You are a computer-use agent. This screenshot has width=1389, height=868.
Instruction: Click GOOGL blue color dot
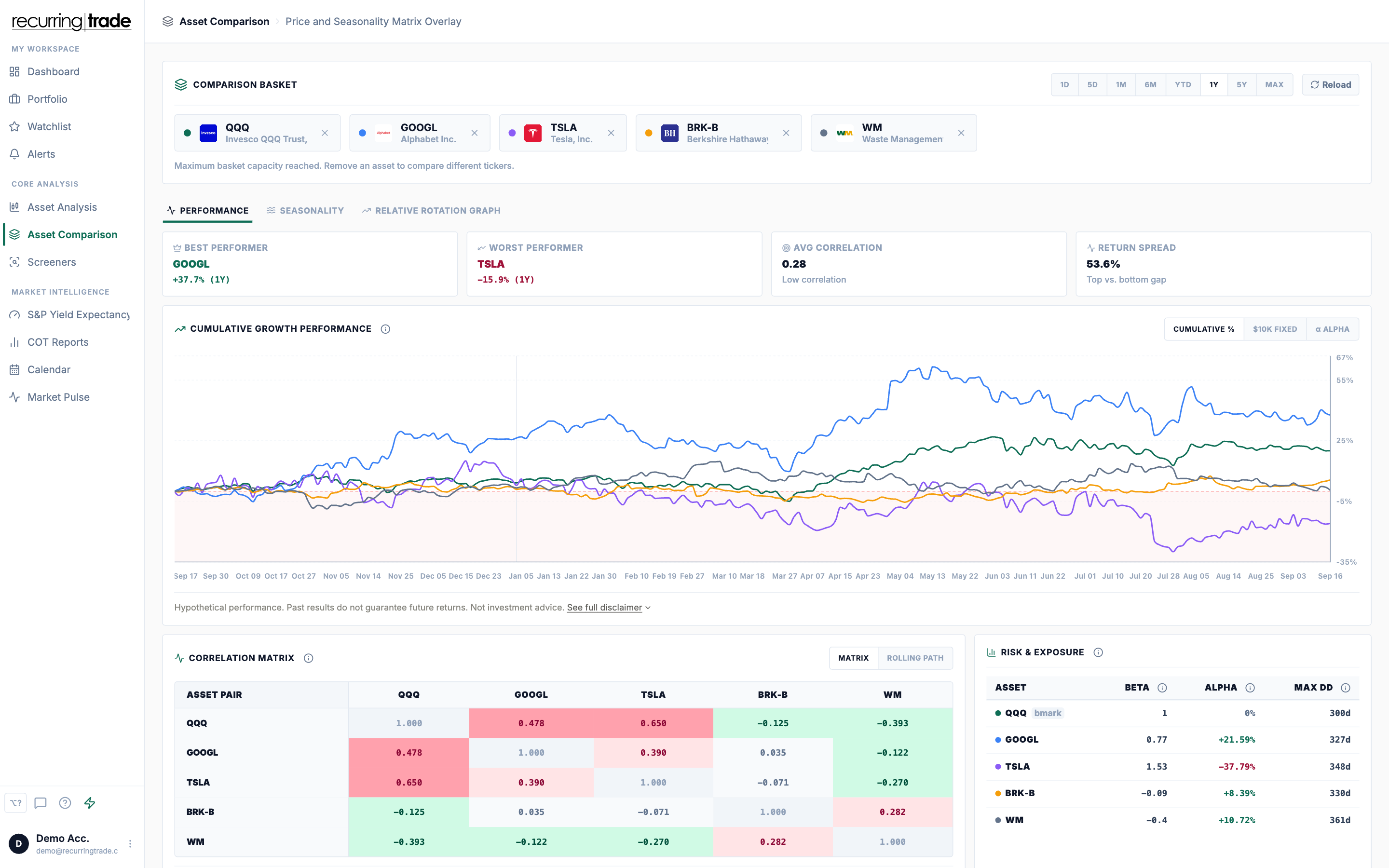pos(362,133)
